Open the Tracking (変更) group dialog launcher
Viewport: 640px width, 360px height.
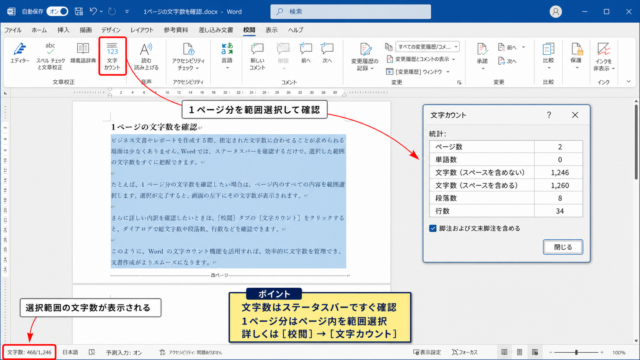pos(459,82)
